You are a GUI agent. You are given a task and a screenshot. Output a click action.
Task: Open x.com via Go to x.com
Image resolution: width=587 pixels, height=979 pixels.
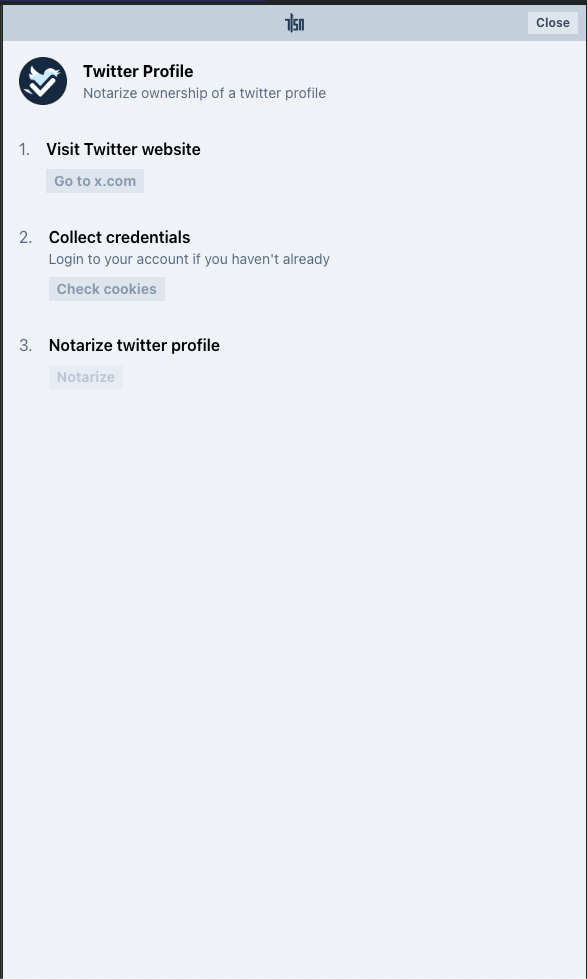[x=95, y=181]
